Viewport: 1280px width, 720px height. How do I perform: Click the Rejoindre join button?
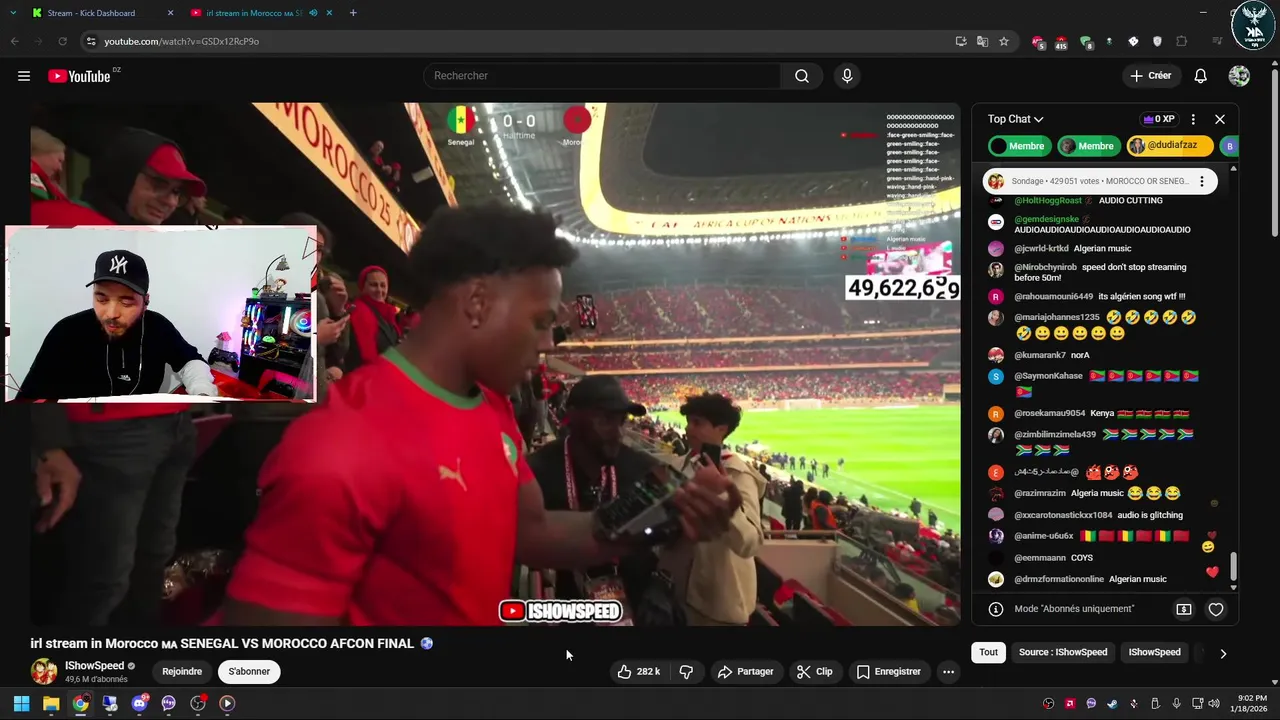click(x=182, y=672)
